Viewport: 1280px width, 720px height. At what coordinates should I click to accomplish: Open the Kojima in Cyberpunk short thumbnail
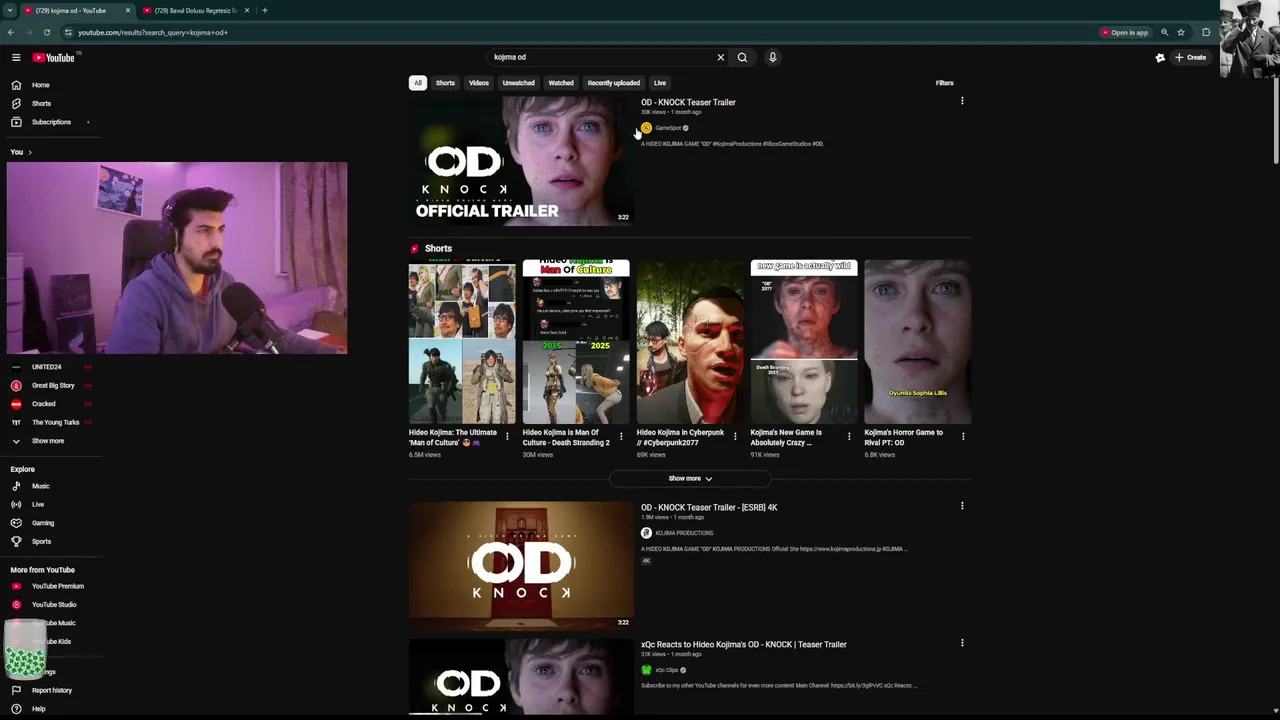pos(690,342)
